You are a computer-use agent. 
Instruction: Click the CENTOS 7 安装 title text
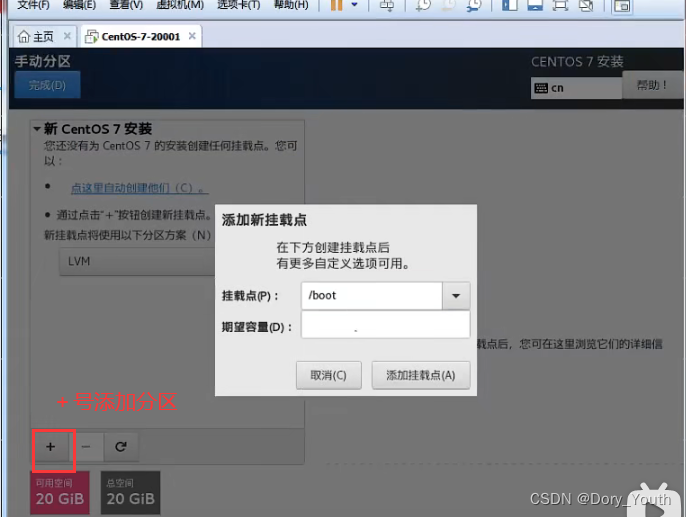coord(577,62)
